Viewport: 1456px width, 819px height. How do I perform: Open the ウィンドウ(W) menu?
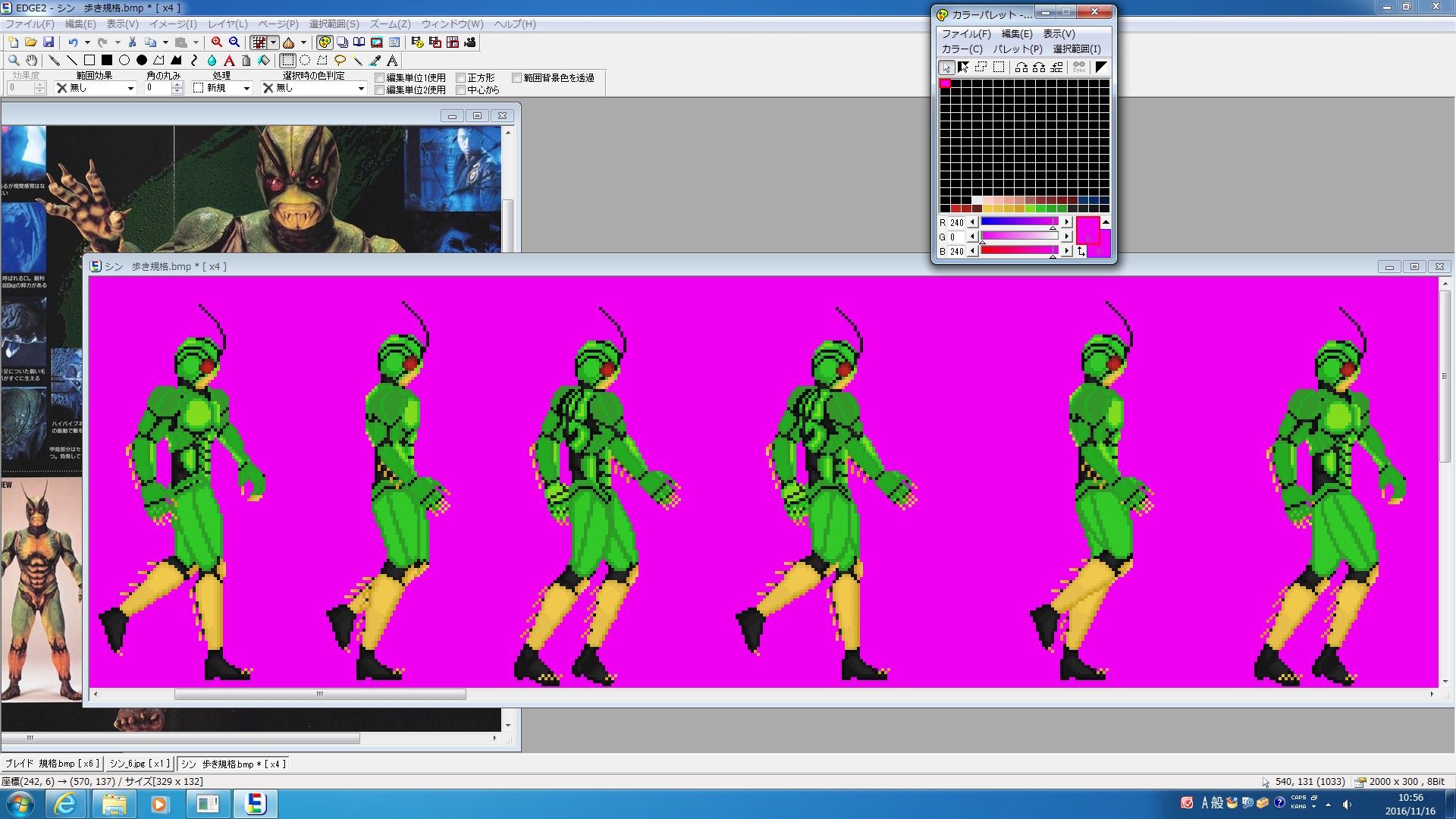(453, 24)
